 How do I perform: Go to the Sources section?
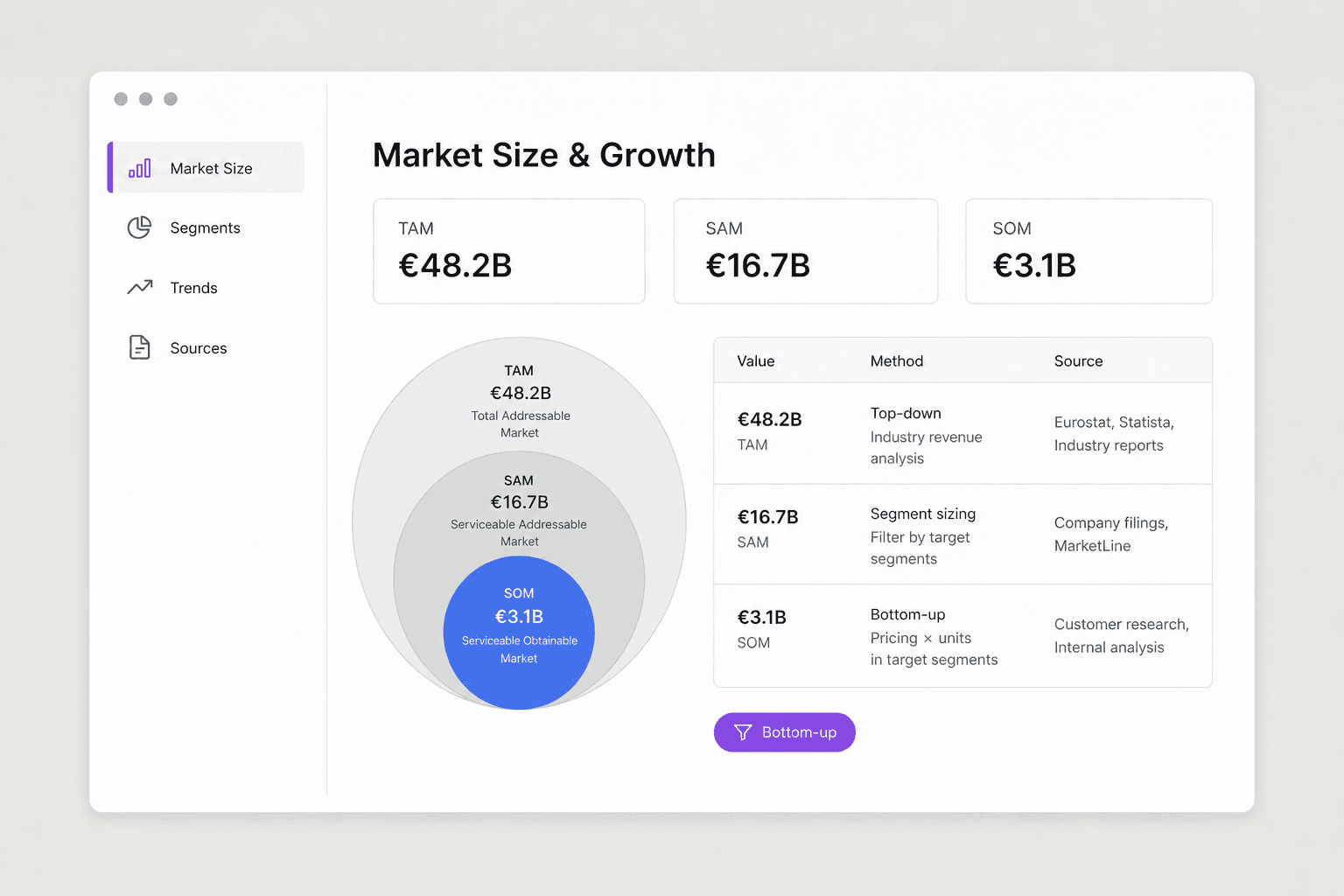[x=206, y=348]
